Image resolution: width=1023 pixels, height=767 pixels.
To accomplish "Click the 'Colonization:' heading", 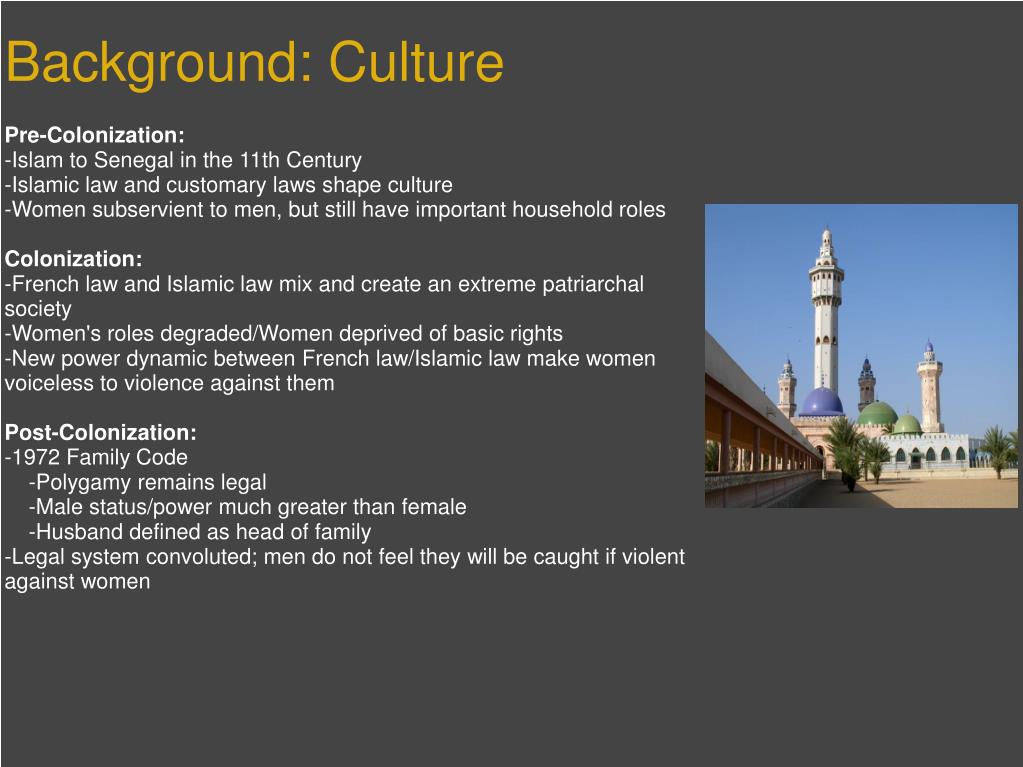I will pyautogui.click(x=73, y=259).
